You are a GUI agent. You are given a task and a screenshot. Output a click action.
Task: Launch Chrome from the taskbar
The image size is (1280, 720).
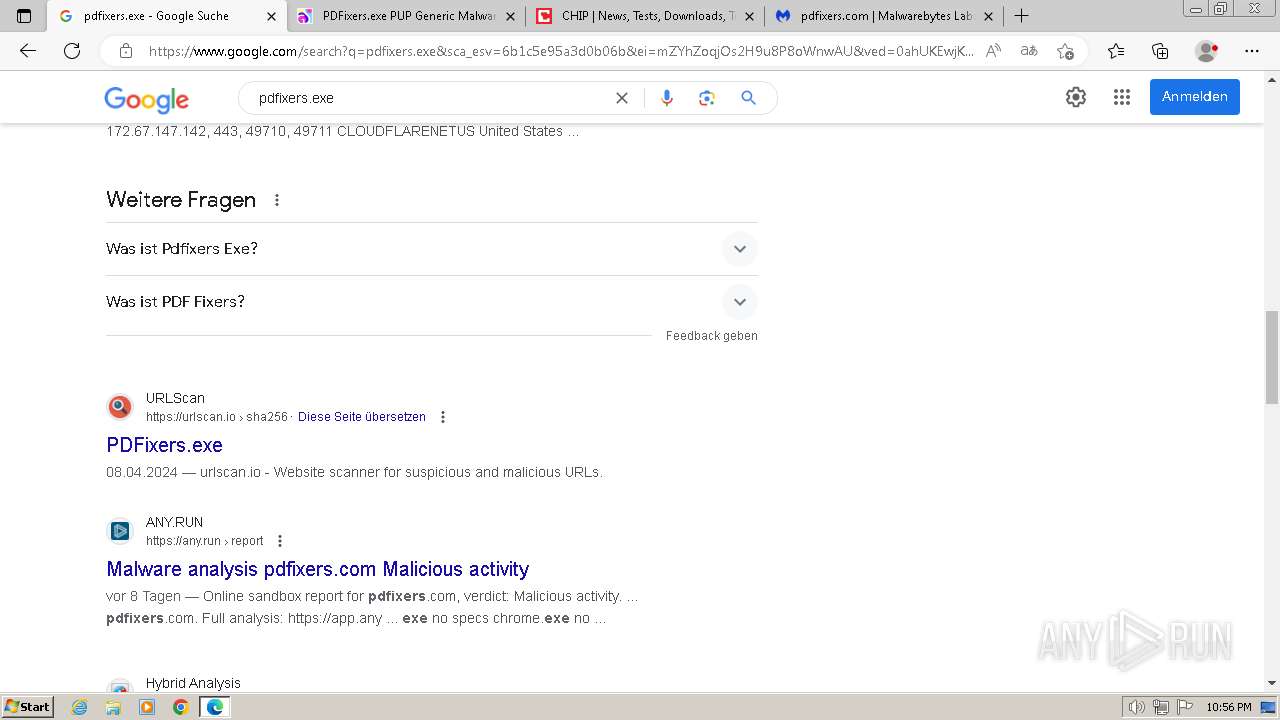click(x=180, y=707)
